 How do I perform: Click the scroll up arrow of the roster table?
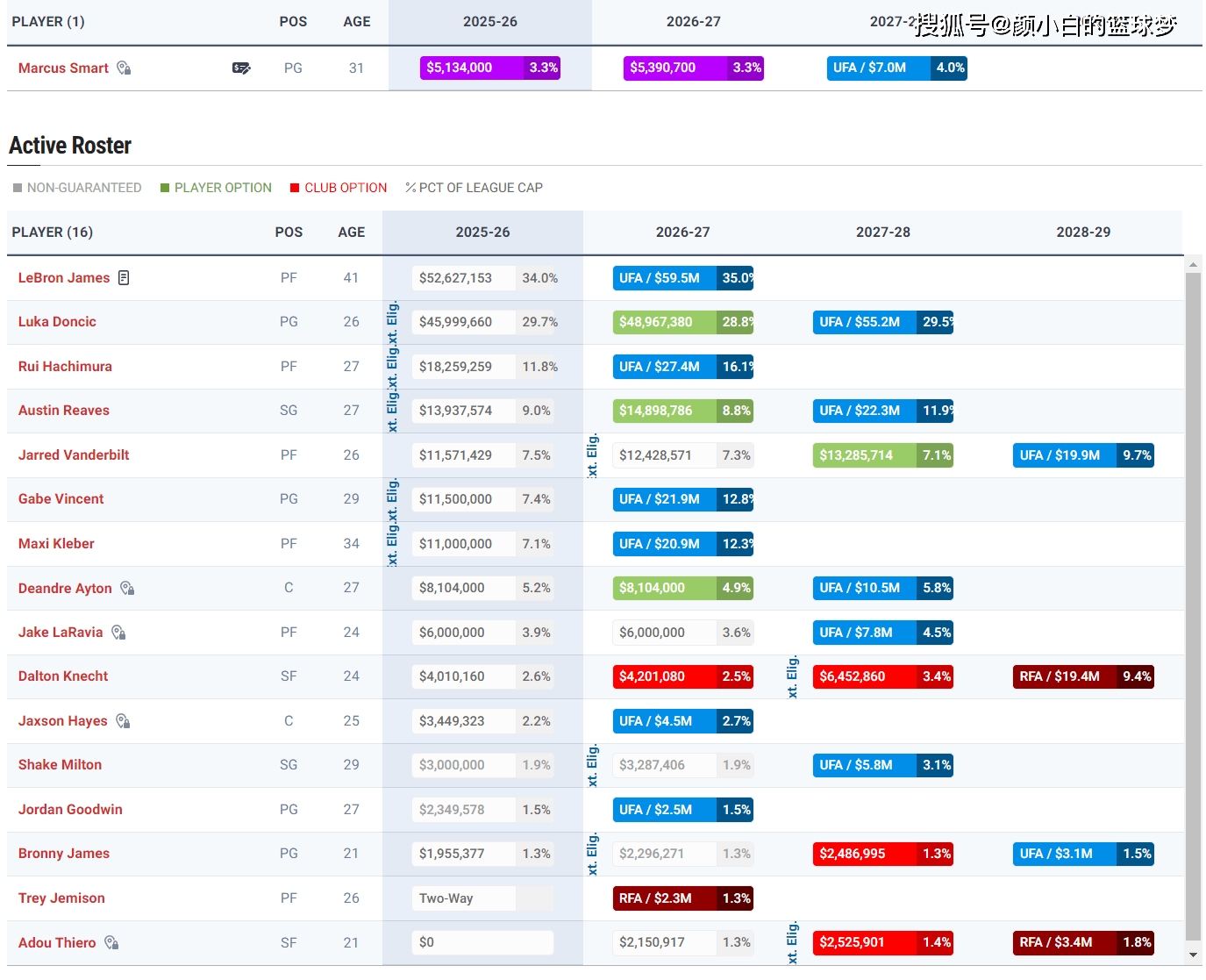click(1193, 263)
